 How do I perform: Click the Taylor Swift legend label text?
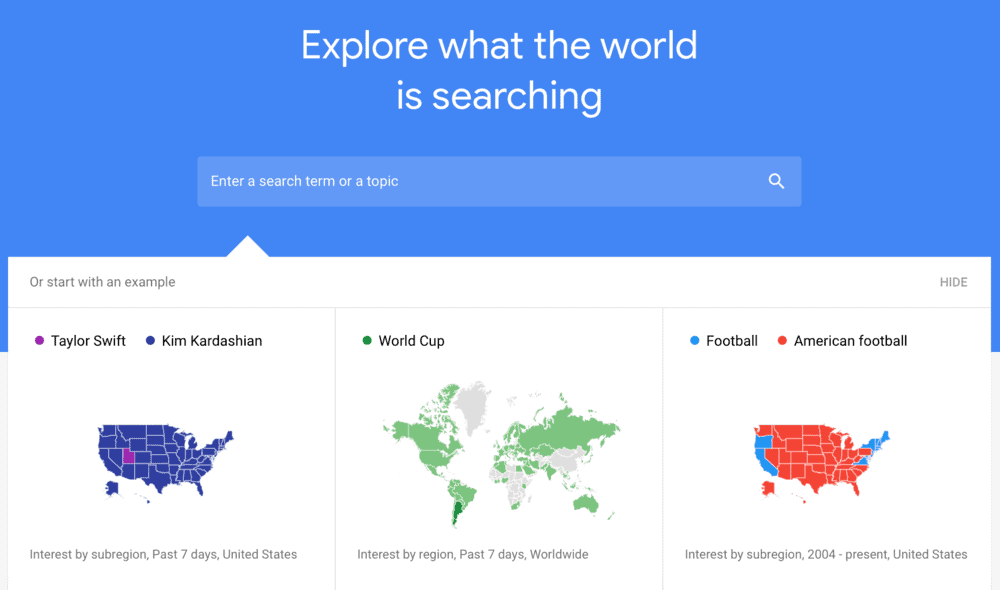88,340
